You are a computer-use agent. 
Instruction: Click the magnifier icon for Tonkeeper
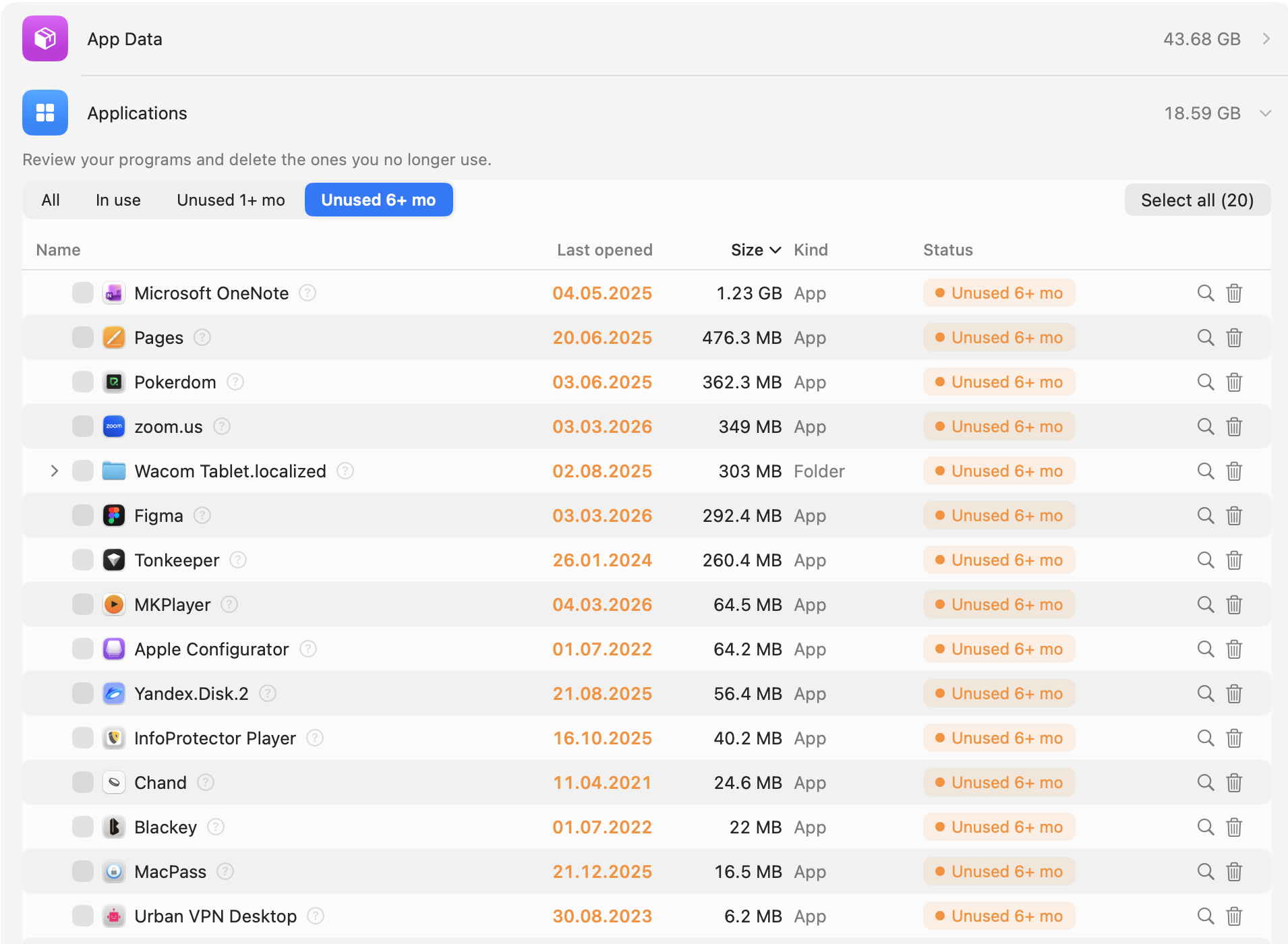pyautogui.click(x=1206, y=560)
